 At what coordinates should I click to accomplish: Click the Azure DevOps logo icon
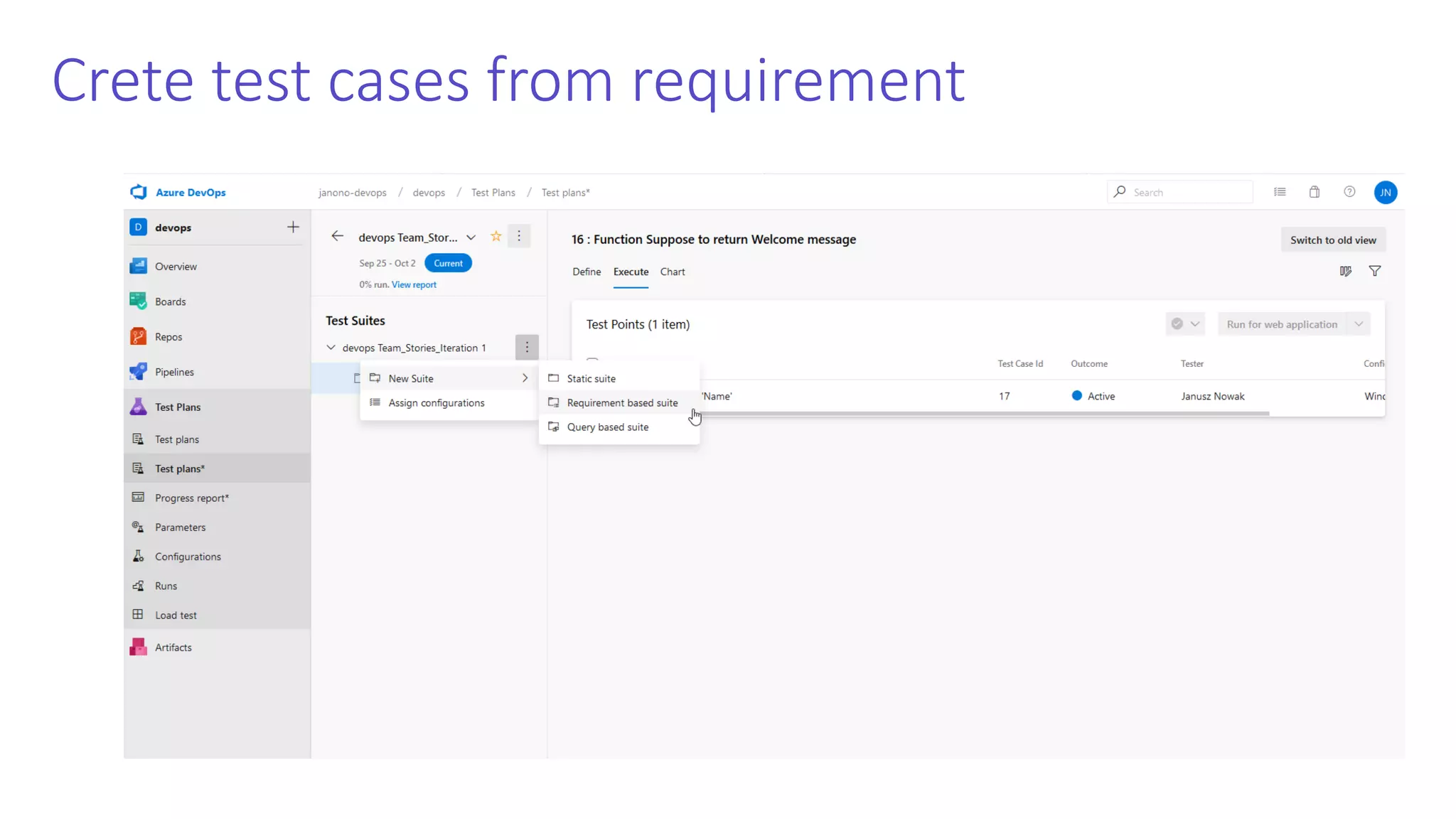(139, 192)
